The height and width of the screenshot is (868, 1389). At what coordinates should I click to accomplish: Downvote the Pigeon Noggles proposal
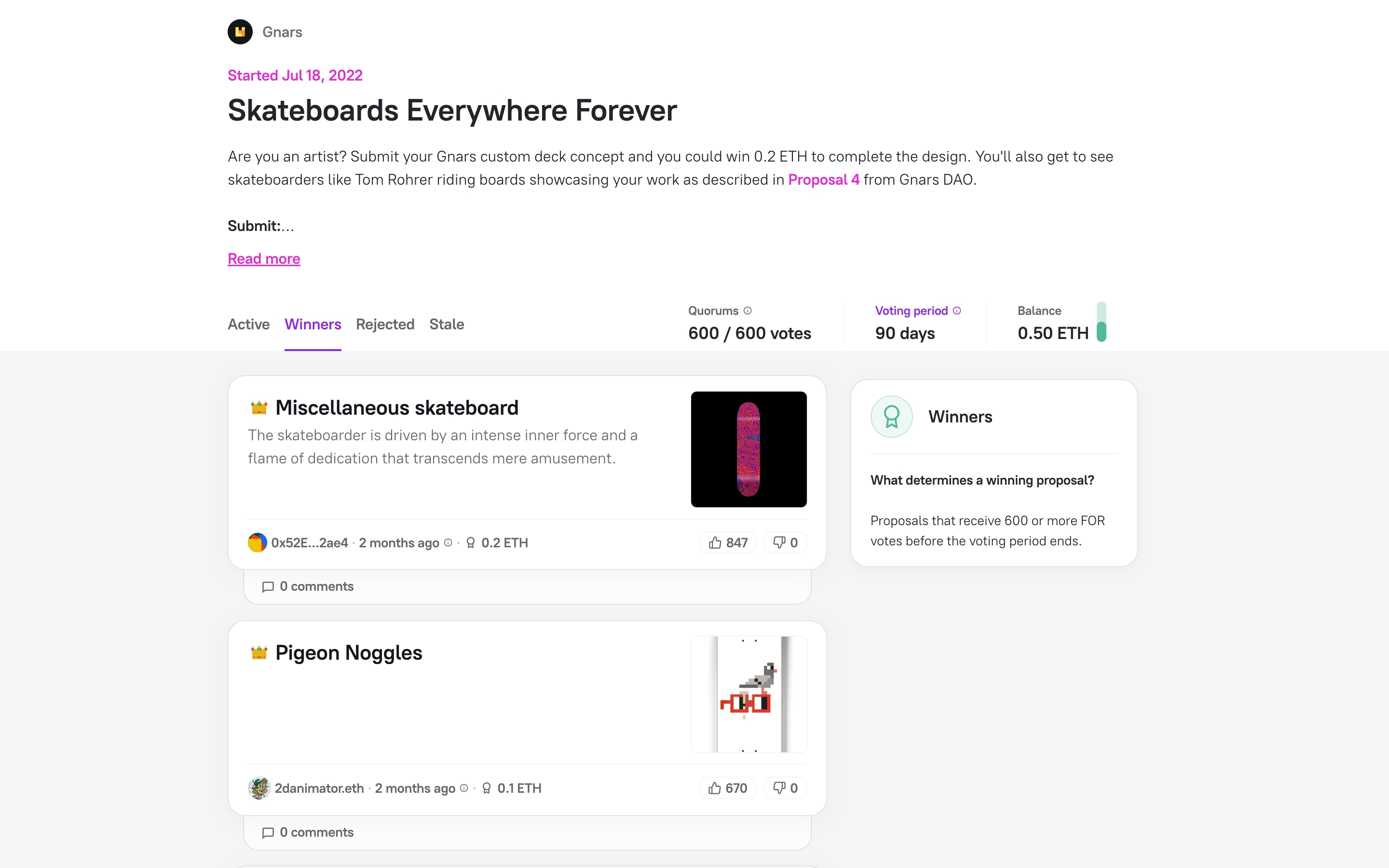click(x=785, y=788)
